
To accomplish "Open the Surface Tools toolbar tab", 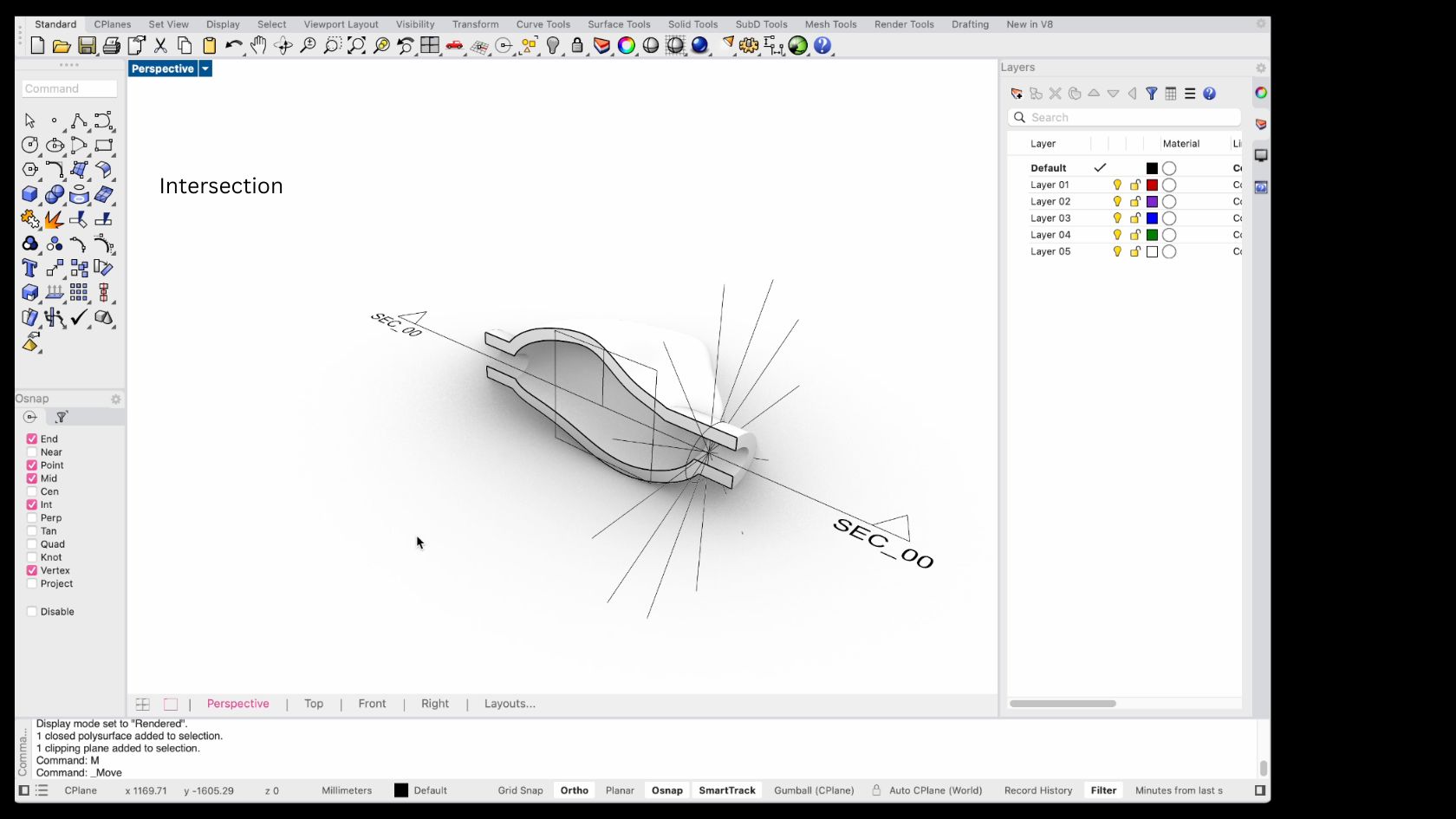I will click(x=619, y=24).
